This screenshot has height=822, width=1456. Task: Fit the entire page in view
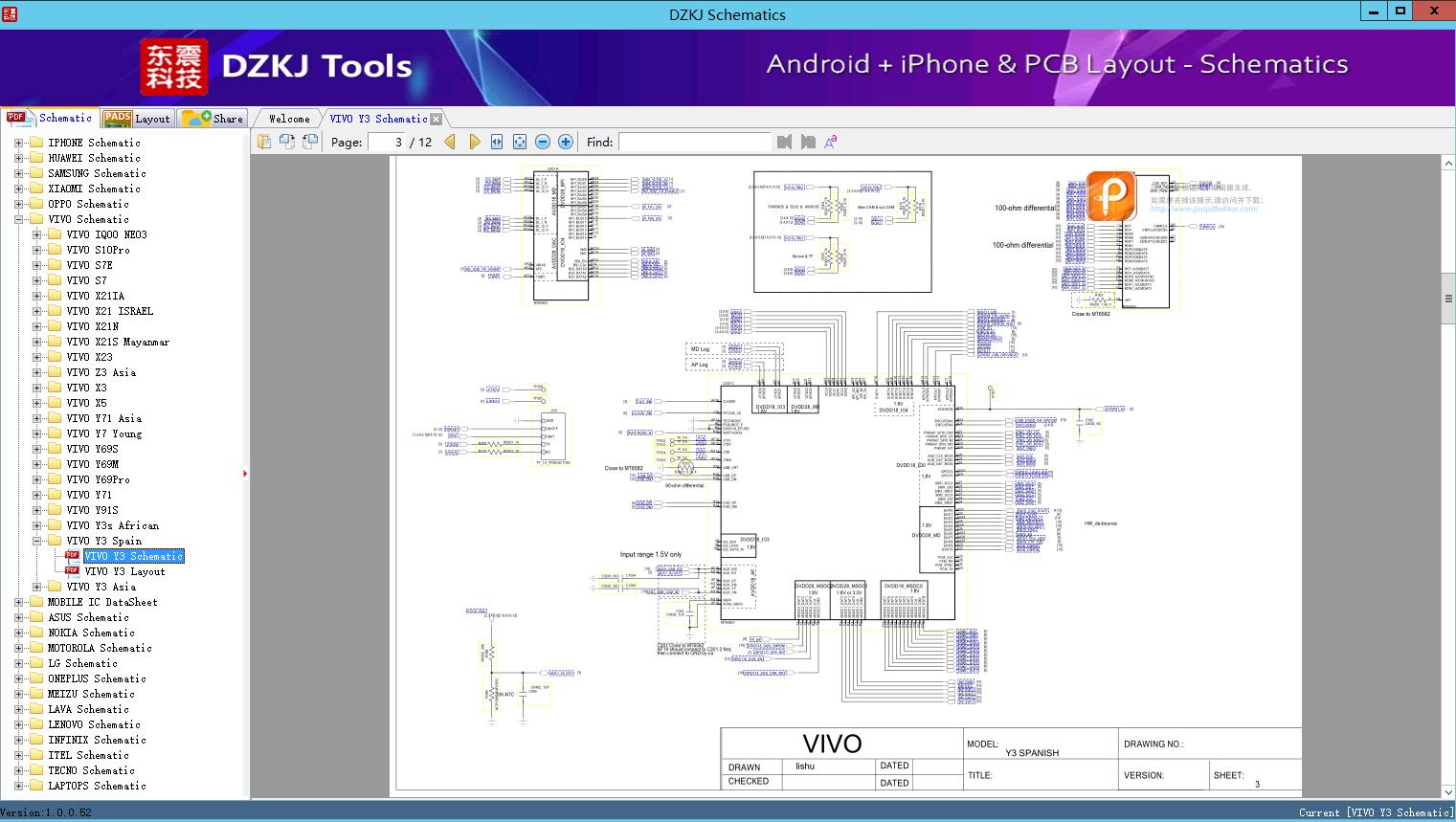coord(519,141)
